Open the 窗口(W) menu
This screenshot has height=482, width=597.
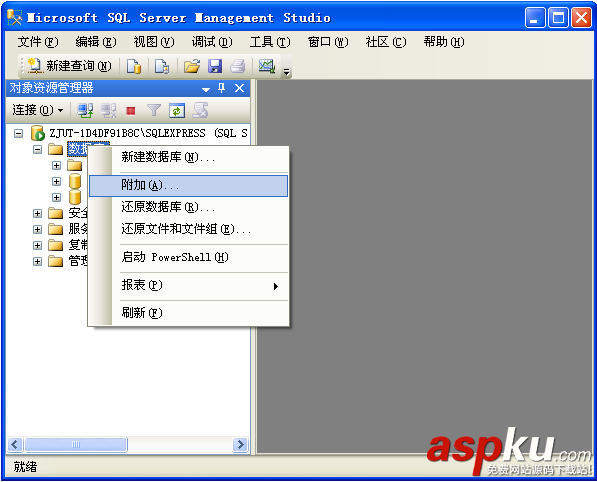click(x=328, y=42)
